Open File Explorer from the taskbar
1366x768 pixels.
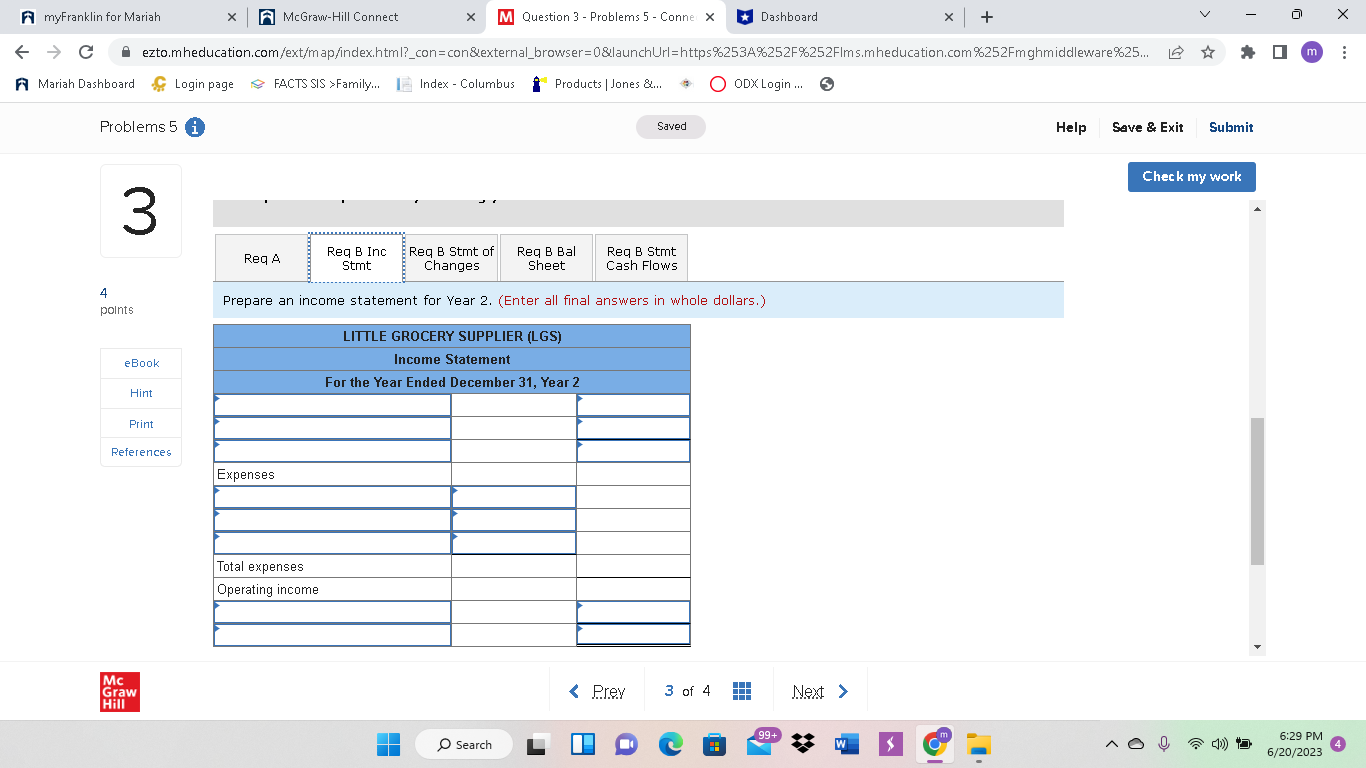click(x=979, y=744)
